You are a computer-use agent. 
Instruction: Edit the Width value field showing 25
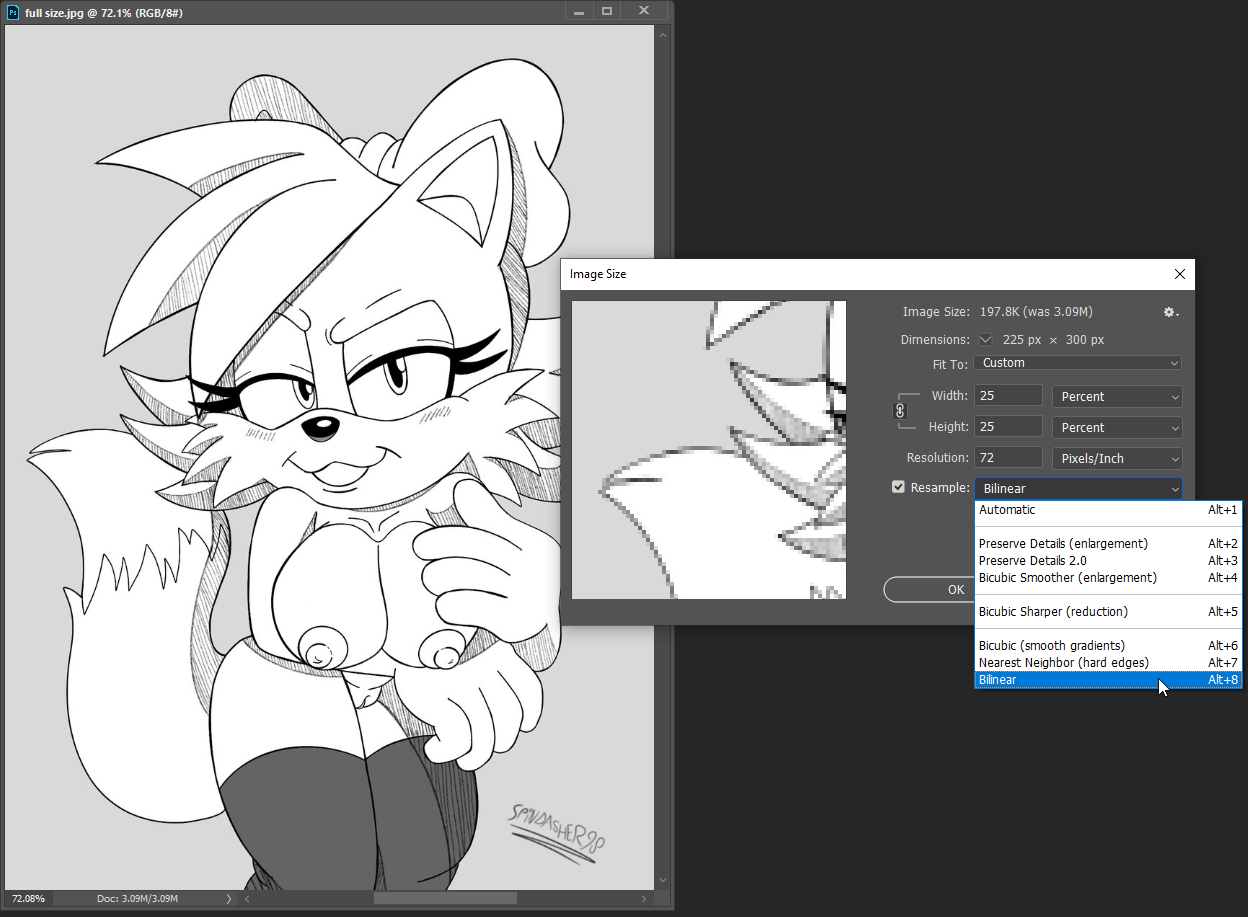click(x=1007, y=396)
